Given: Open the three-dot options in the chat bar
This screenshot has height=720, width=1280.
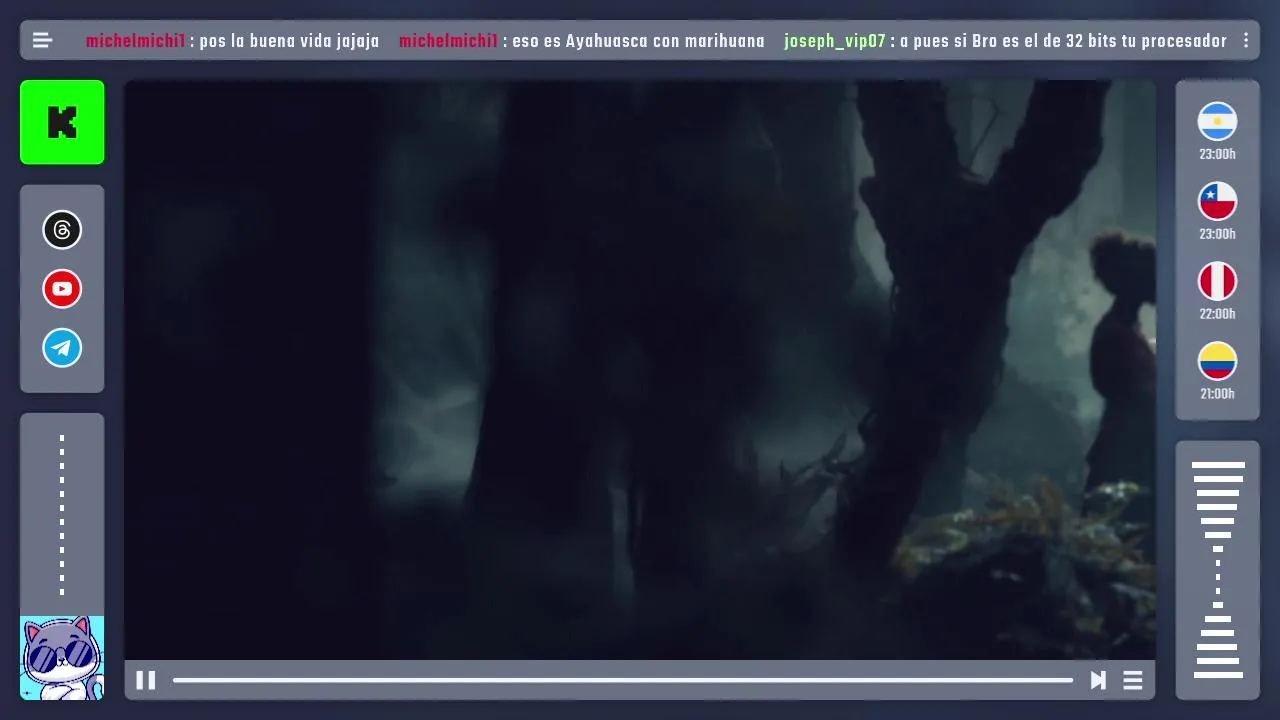Looking at the screenshot, I should tap(1246, 41).
